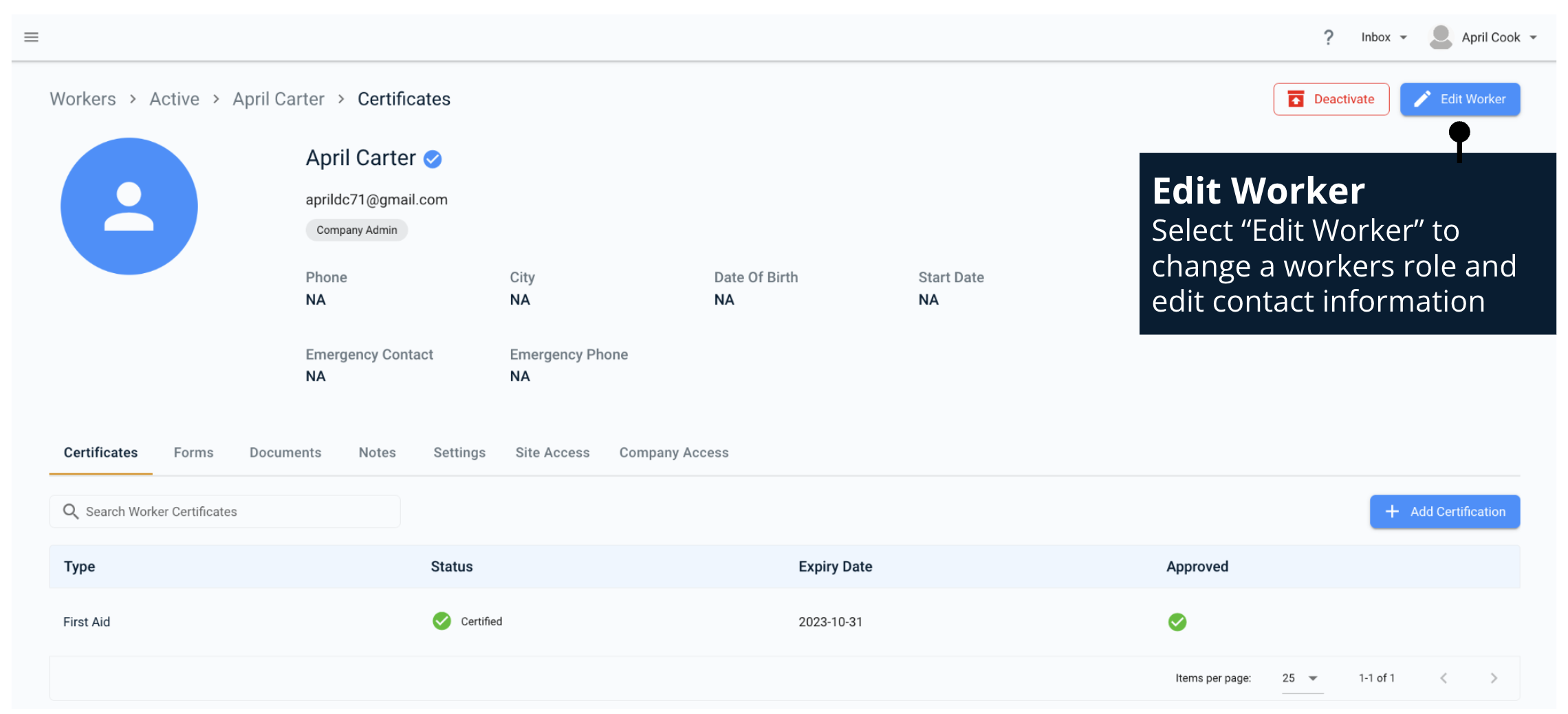Open the Documents tab
The height and width of the screenshot is (714, 1568).
[x=285, y=452]
